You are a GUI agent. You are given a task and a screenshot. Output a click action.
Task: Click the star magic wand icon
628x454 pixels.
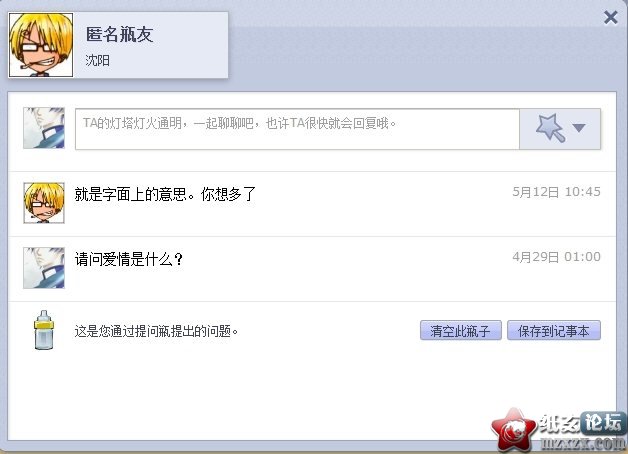551,128
